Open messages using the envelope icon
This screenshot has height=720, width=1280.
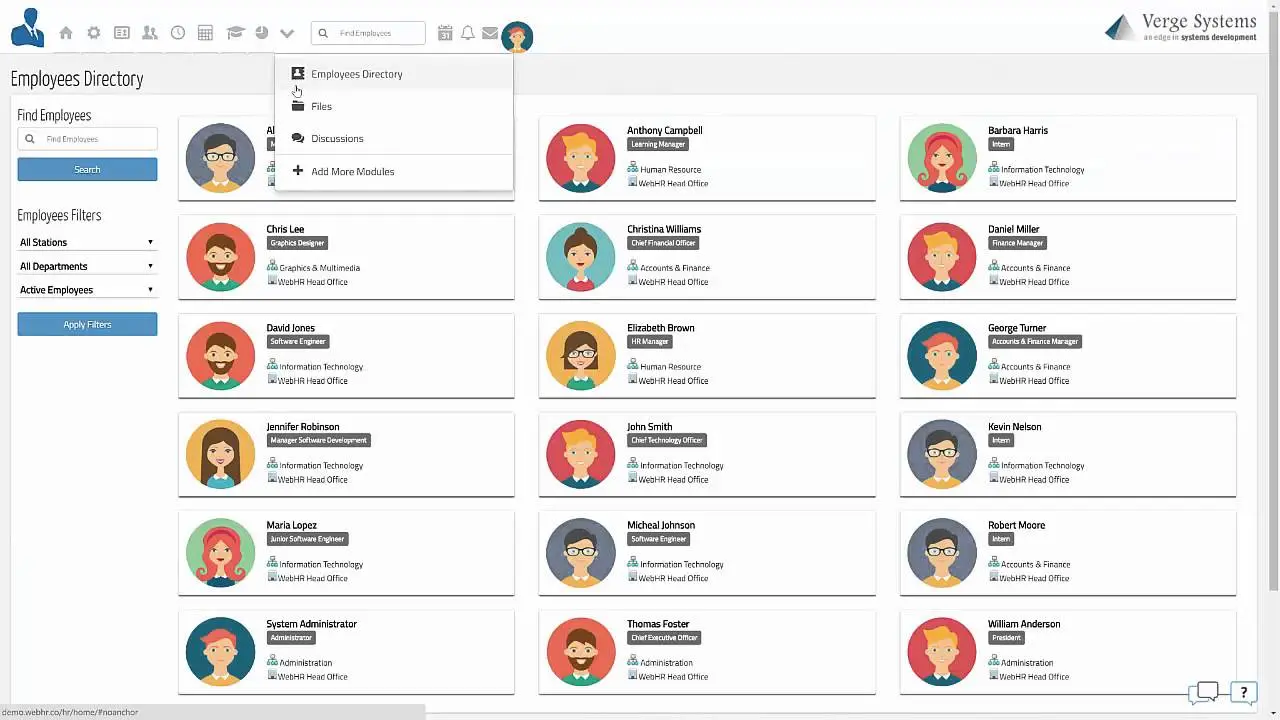[490, 32]
